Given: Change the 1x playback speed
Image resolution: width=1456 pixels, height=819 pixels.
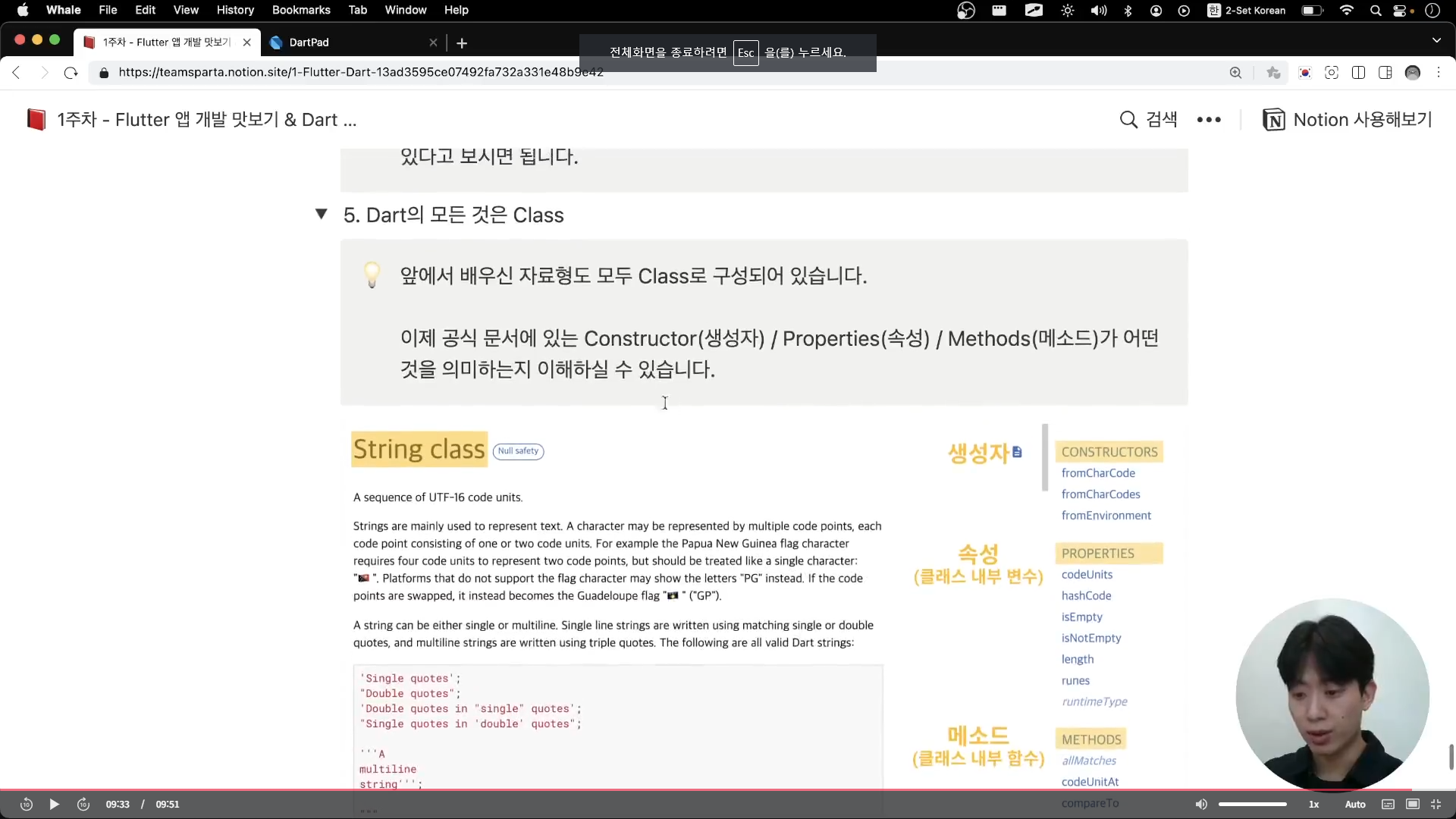Looking at the screenshot, I should tap(1313, 805).
